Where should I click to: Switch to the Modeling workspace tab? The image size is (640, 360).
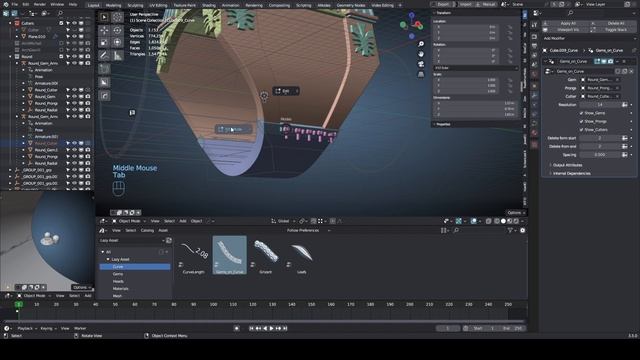[113, 5]
